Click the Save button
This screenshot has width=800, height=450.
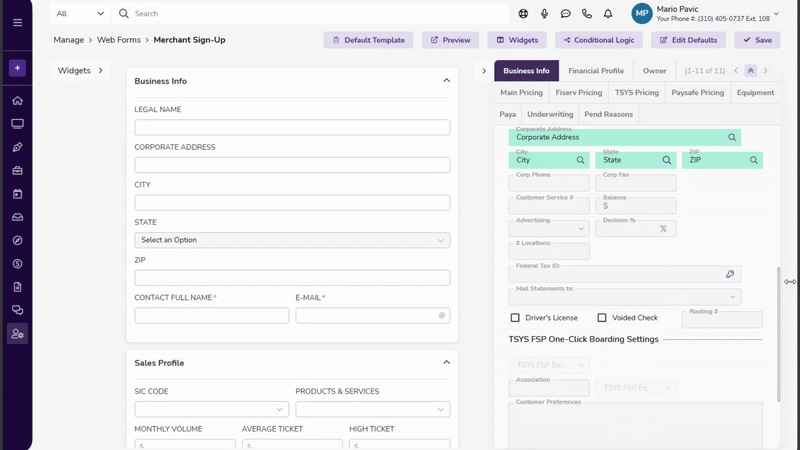[x=757, y=40]
